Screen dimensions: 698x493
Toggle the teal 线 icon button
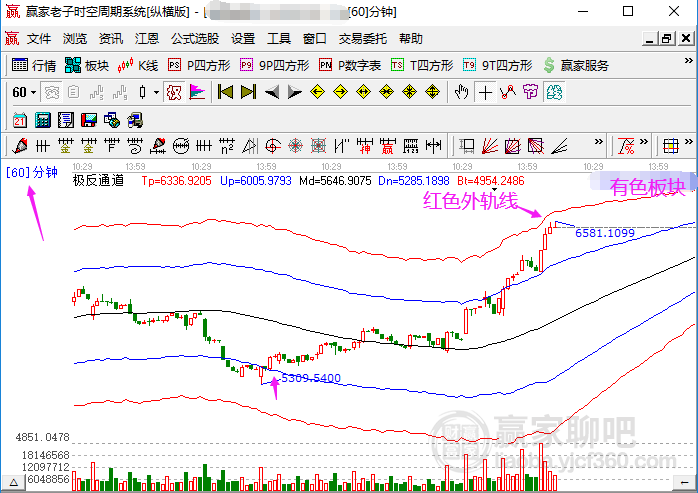pos(554,92)
